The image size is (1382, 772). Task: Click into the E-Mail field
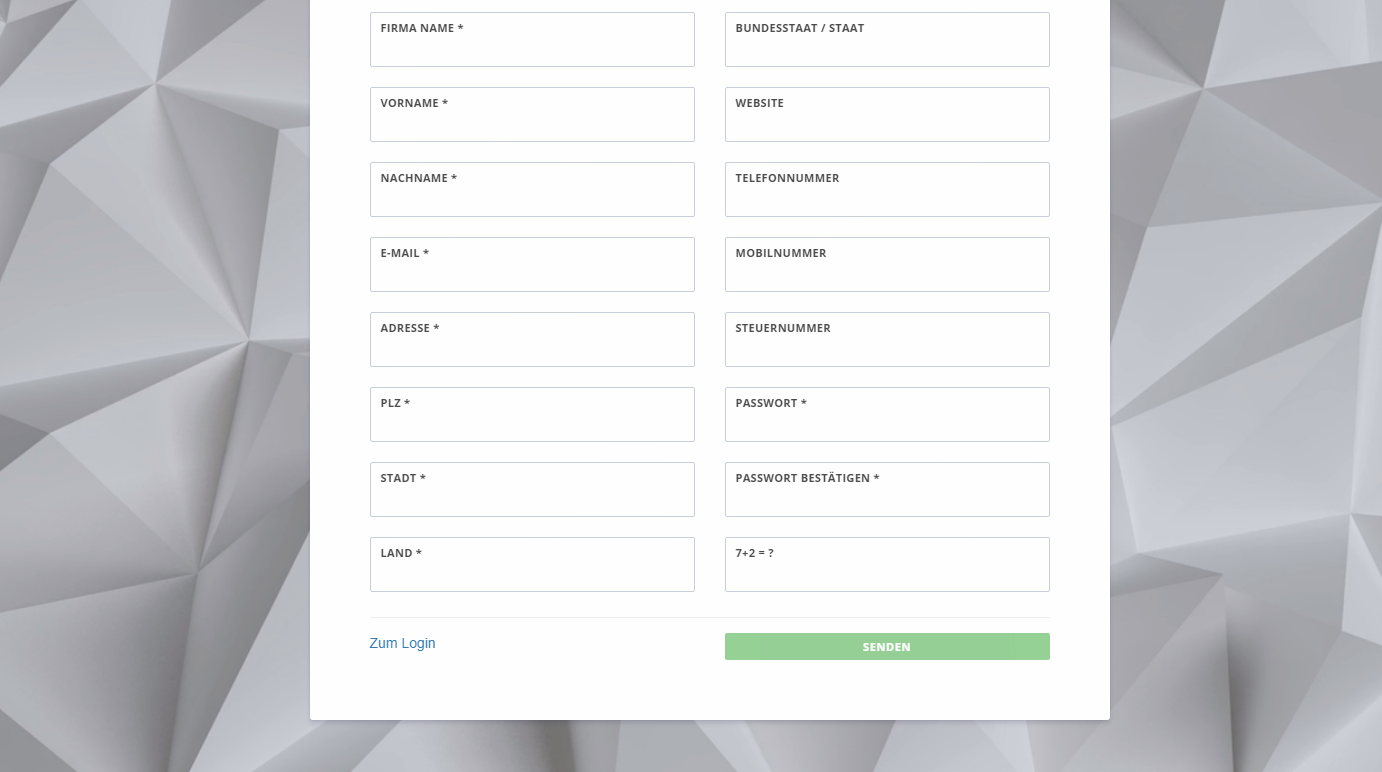[532, 272]
